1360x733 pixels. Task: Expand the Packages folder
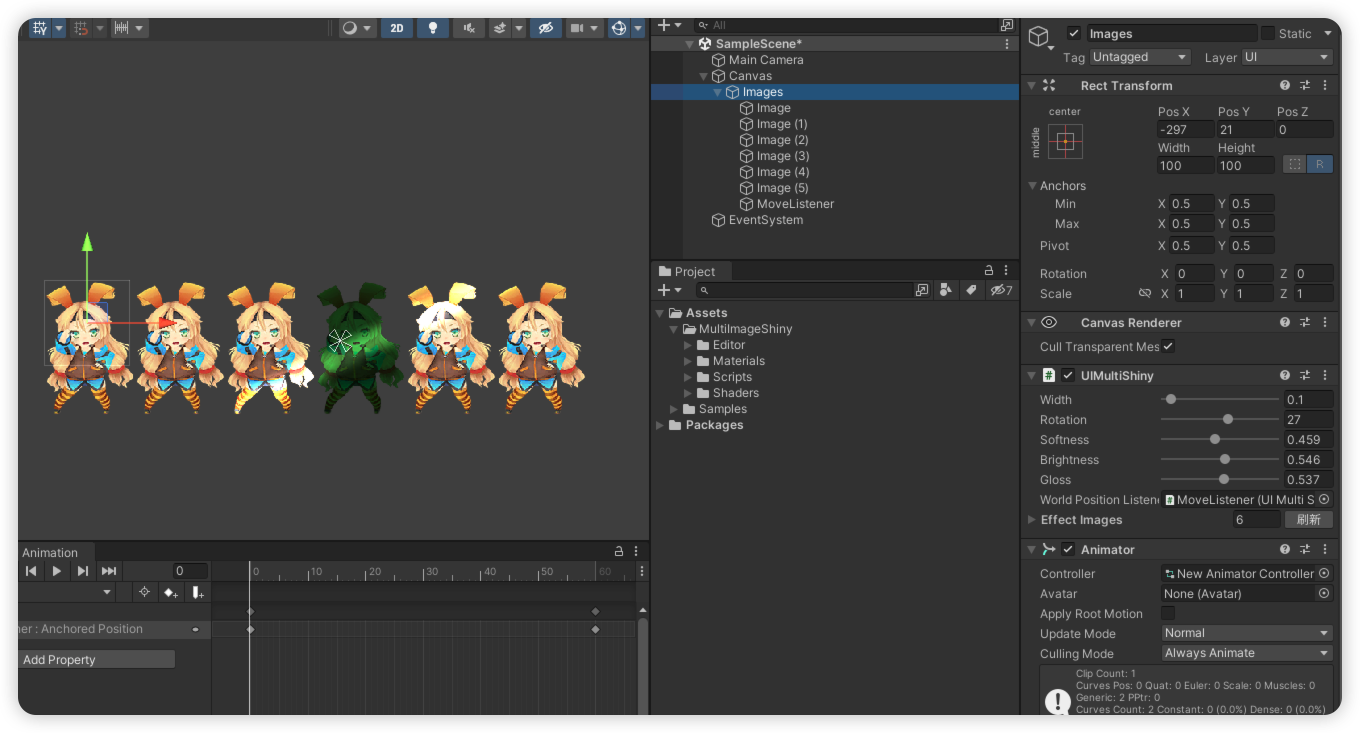pos(660,425)
